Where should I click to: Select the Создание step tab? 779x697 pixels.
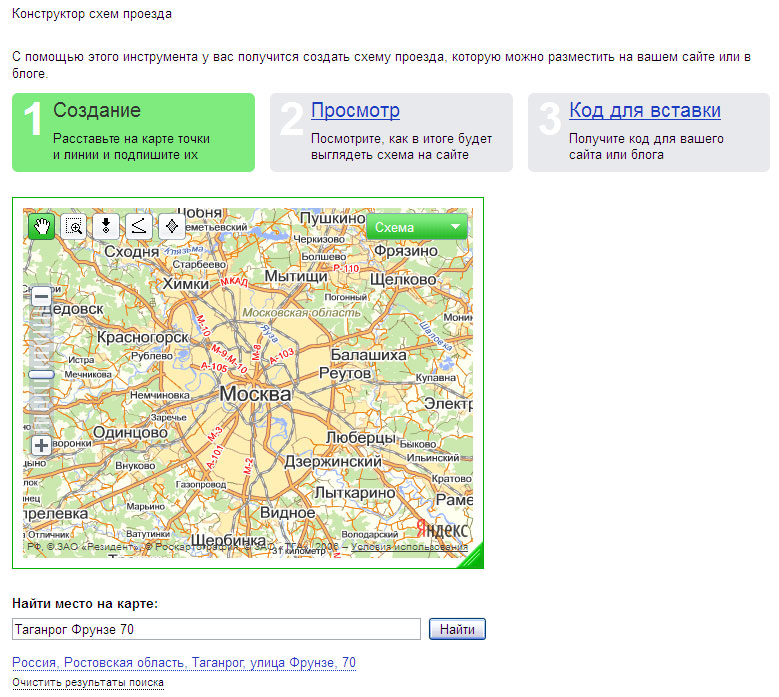coord(133,132)
